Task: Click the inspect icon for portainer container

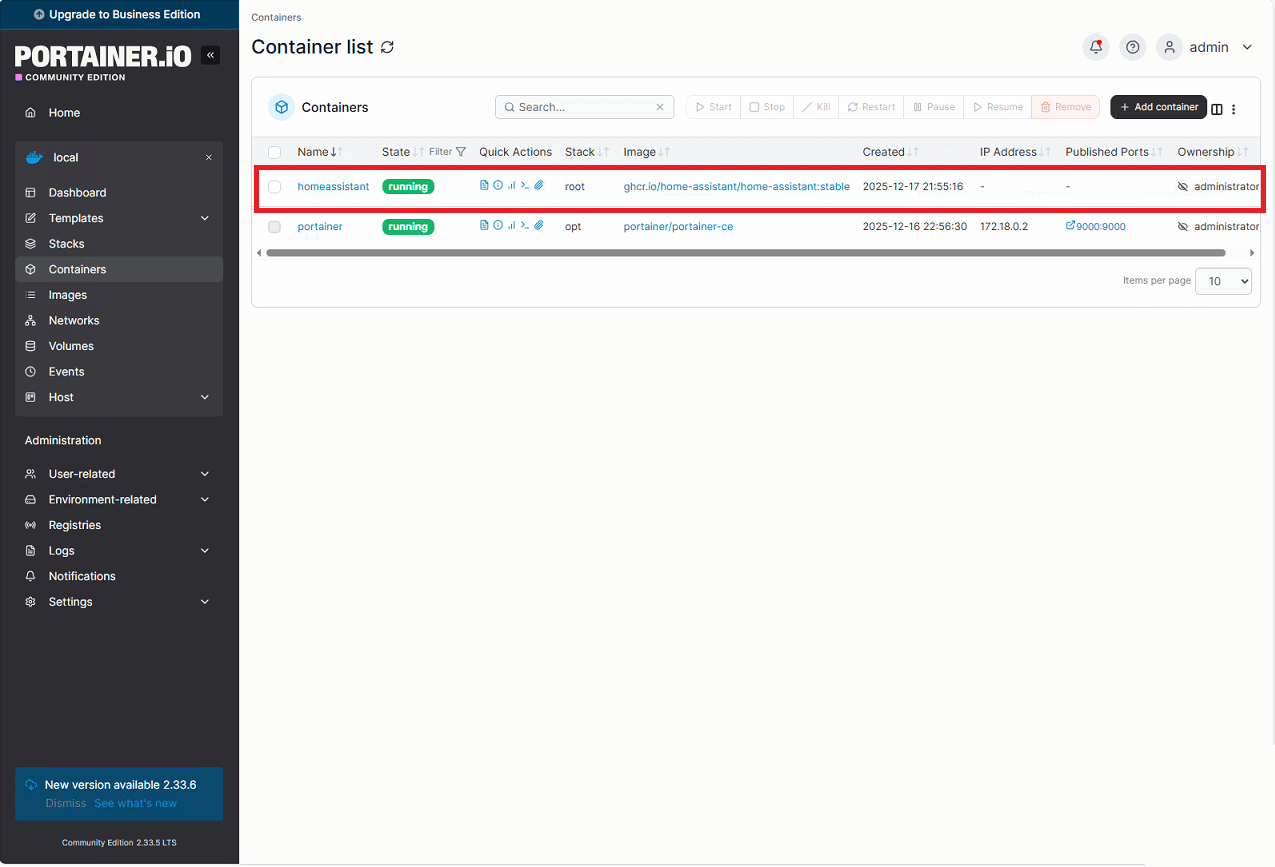Action: click(498, 226)
